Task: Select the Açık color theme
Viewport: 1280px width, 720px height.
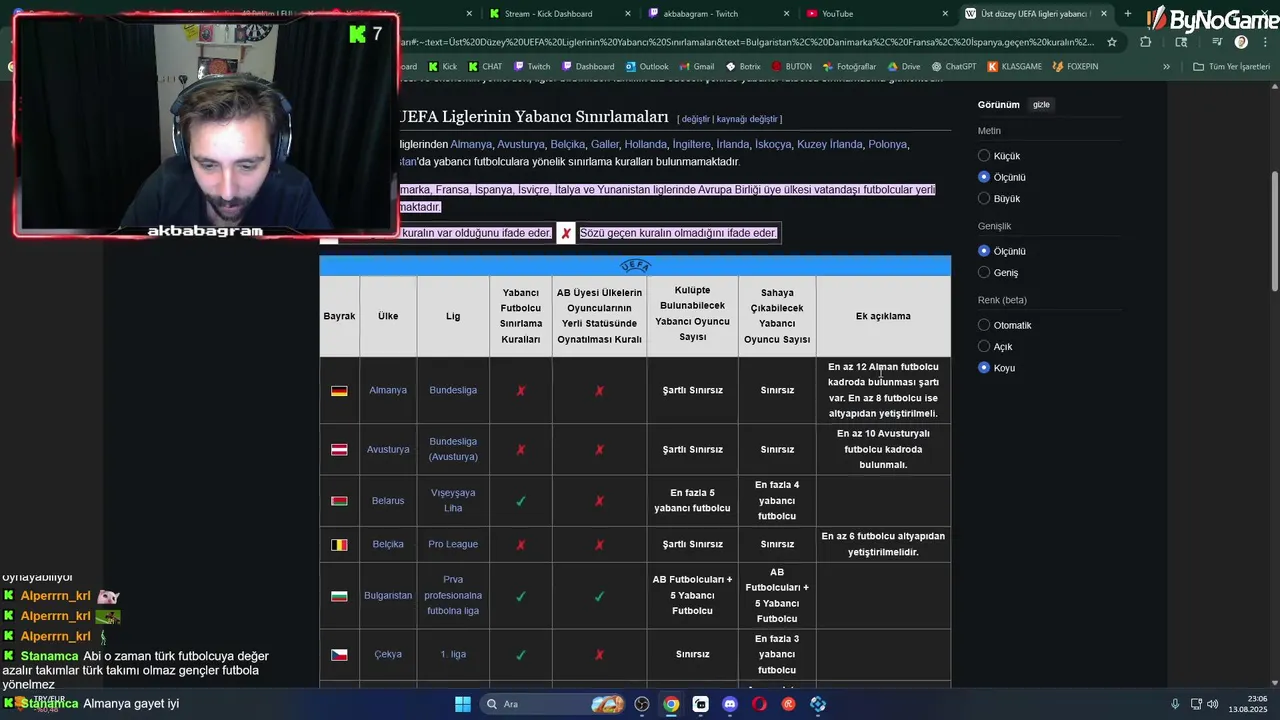Action: click(984, 346)
